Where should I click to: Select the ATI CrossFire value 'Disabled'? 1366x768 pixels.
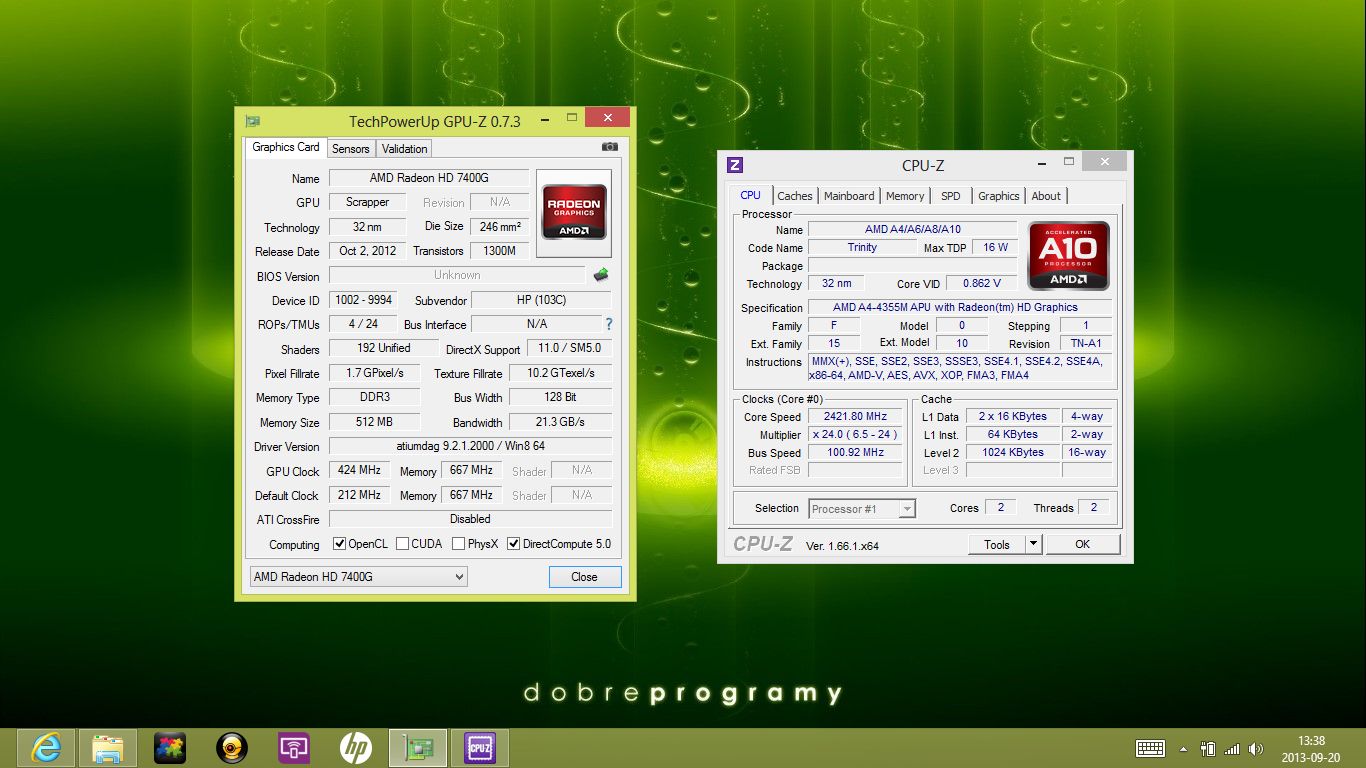[x=470, y=519]
